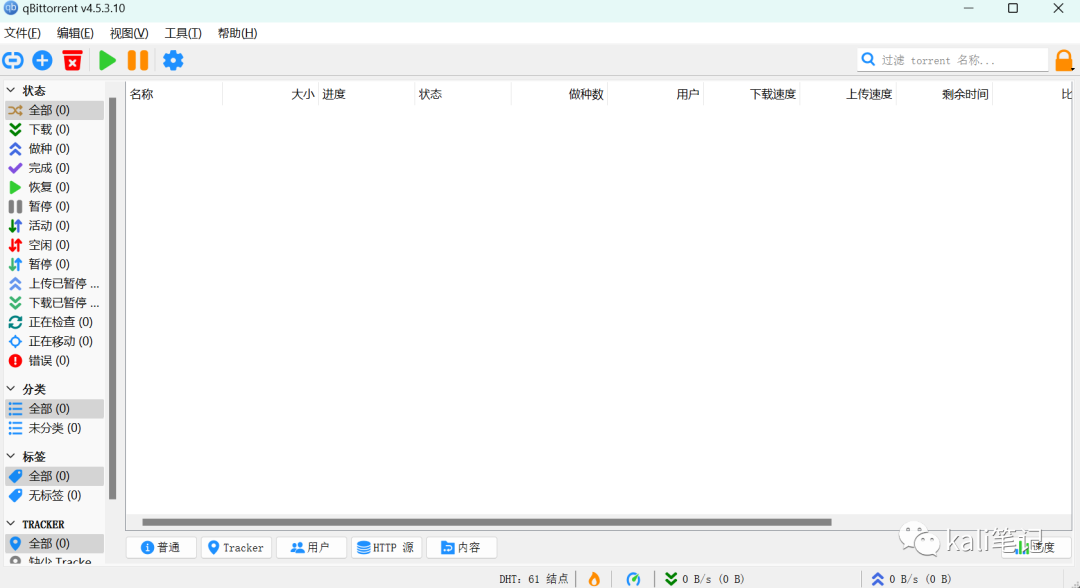Toggle alternative speed limits gauge icon
Image resolution: width=1080 pixels, height=588 pixels.
coord(633,579)
